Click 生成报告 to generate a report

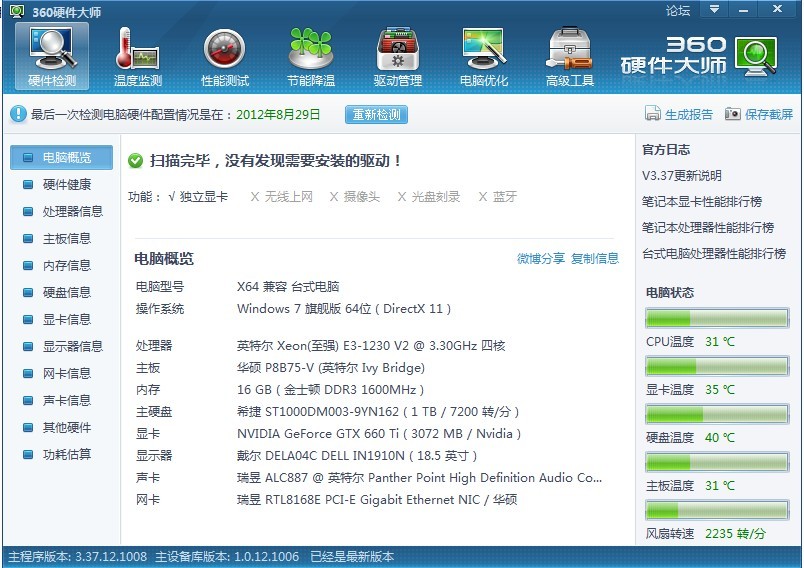(689, 114)
